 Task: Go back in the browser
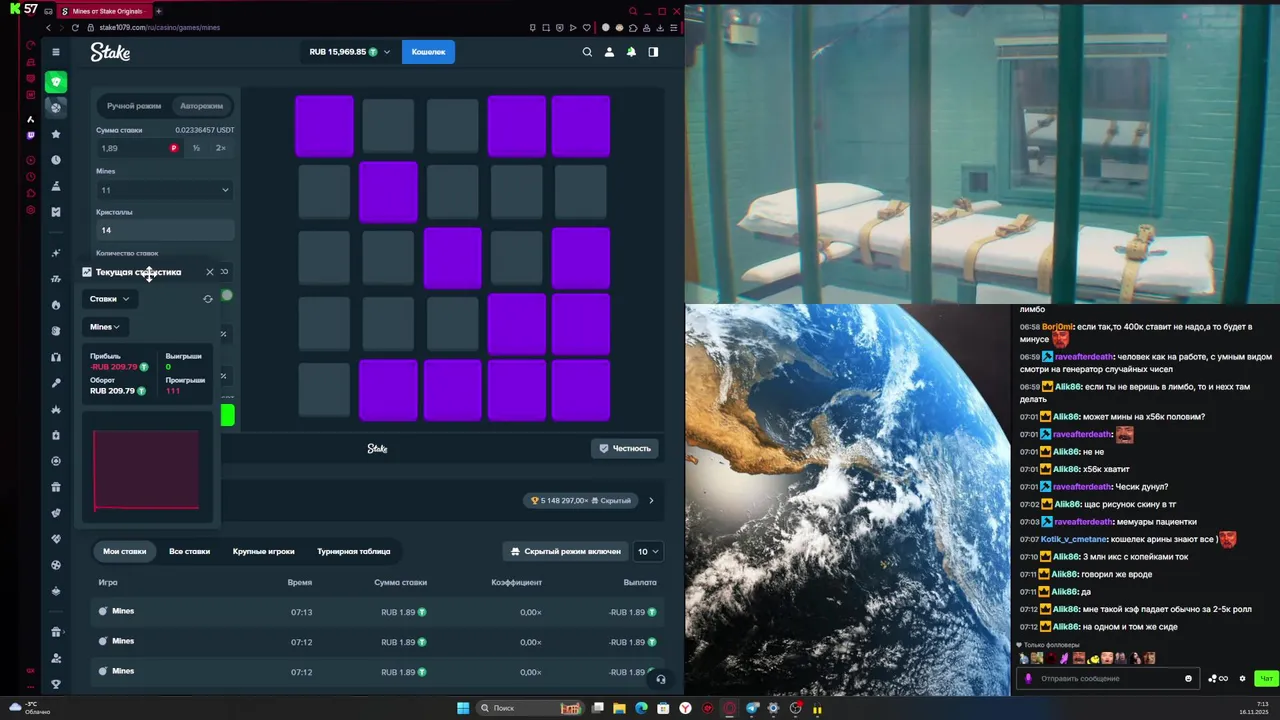(x=48, y=27)
